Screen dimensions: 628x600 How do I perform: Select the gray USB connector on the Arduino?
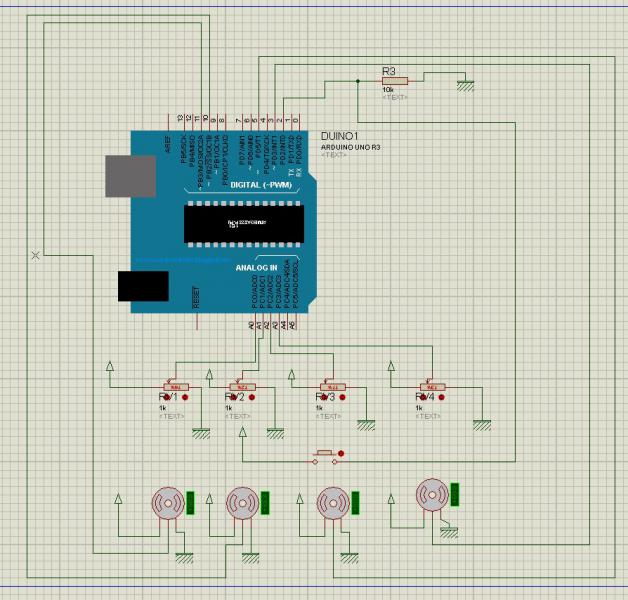point(131,176)
